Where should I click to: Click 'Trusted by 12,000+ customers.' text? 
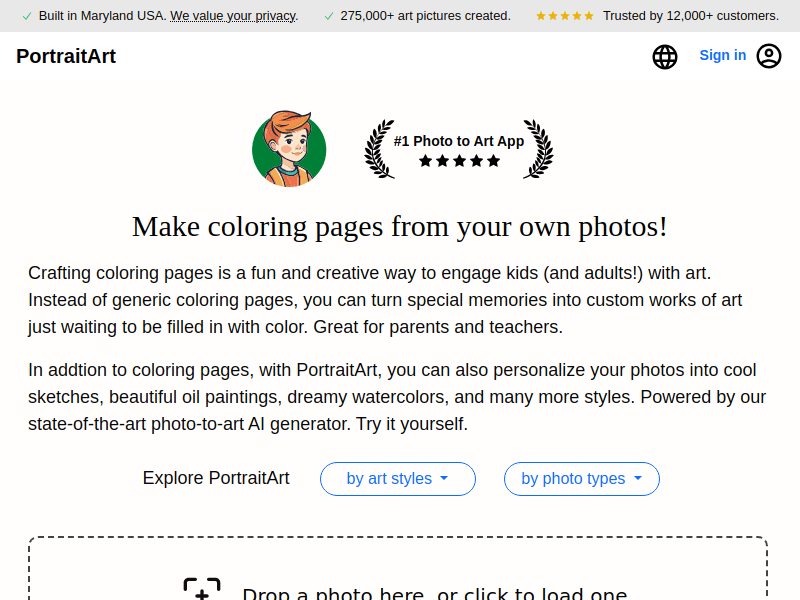(x=691, y=16)
